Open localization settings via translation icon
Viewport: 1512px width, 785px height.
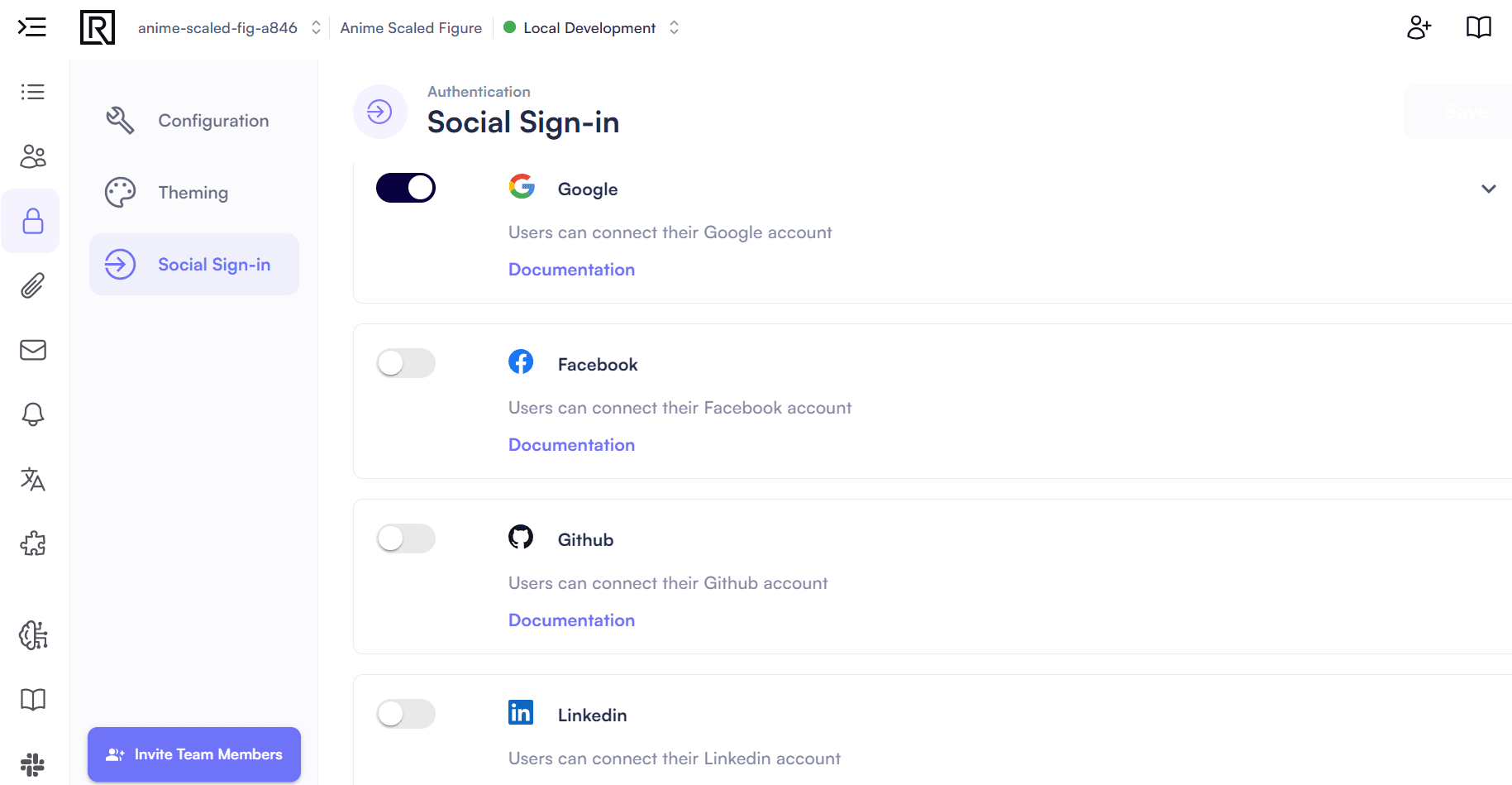[32, 479]
